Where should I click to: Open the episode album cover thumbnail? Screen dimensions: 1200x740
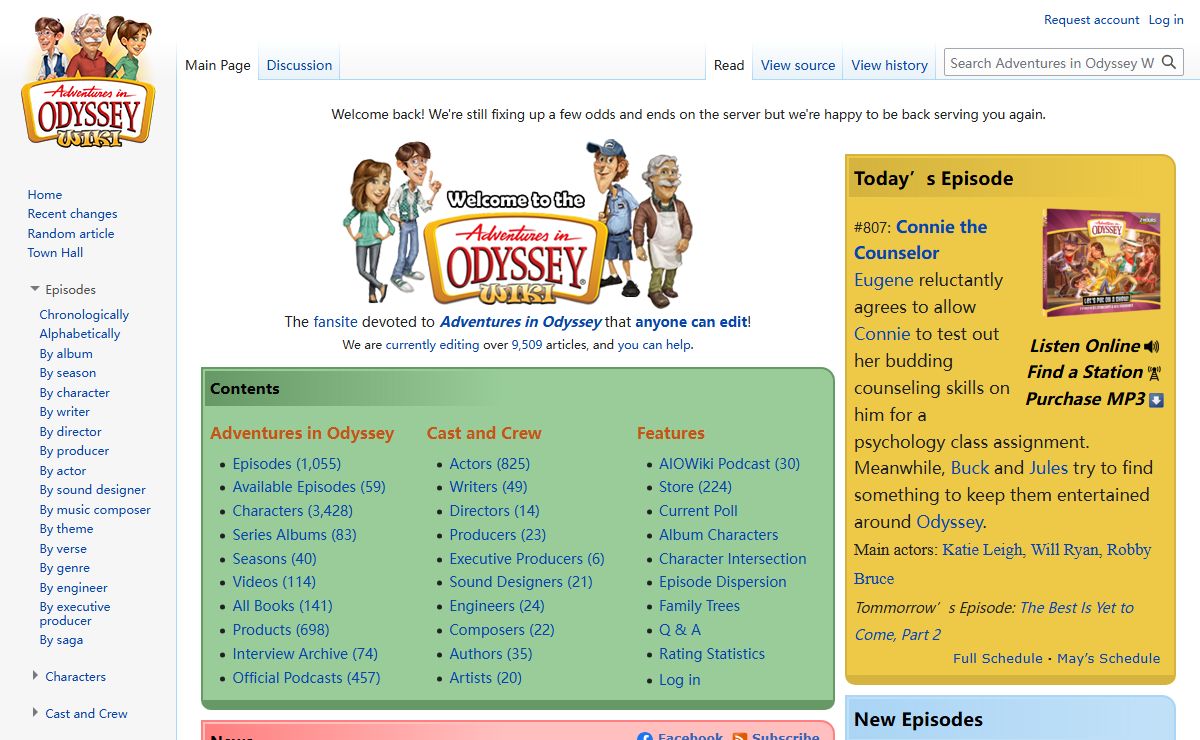pyautogui.click(x=1101, y=263)
